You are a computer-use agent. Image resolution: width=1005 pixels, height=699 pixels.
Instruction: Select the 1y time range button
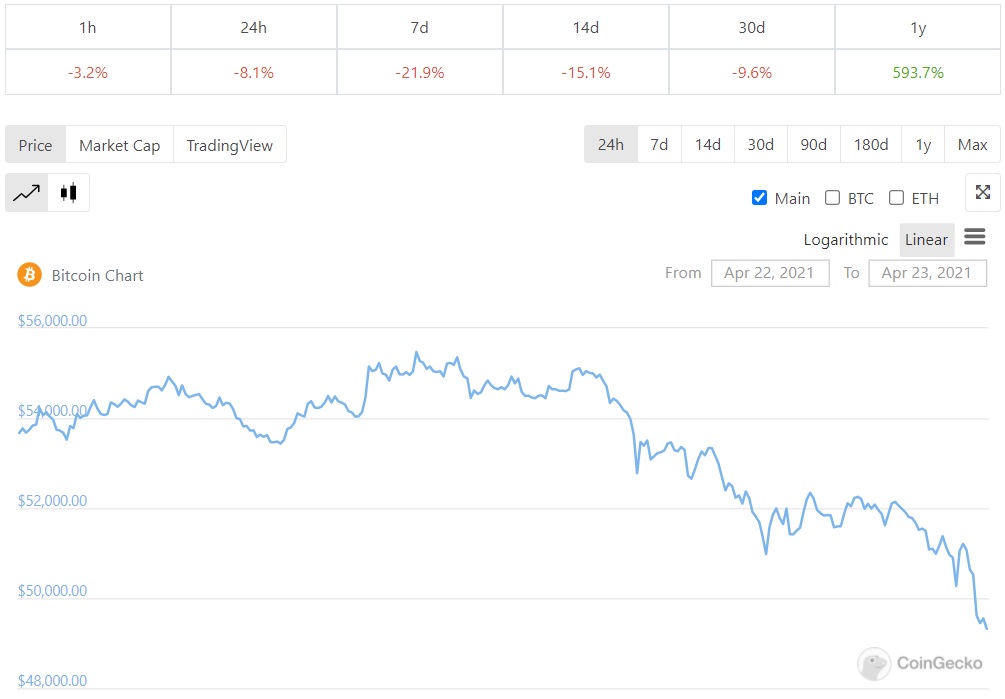[x=923, y=145]
